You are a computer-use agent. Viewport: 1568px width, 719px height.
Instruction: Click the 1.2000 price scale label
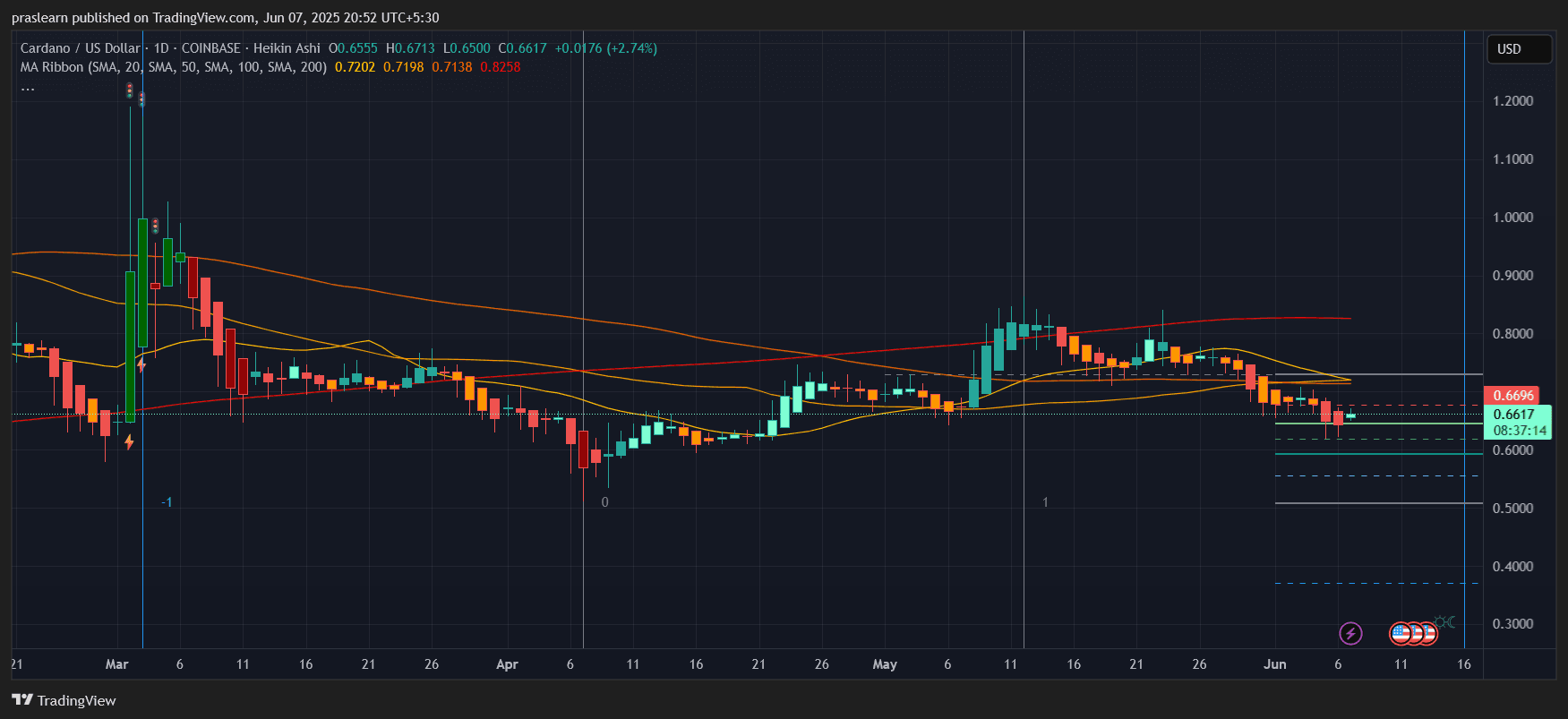pyautogui.click(x=1512, y=101)
